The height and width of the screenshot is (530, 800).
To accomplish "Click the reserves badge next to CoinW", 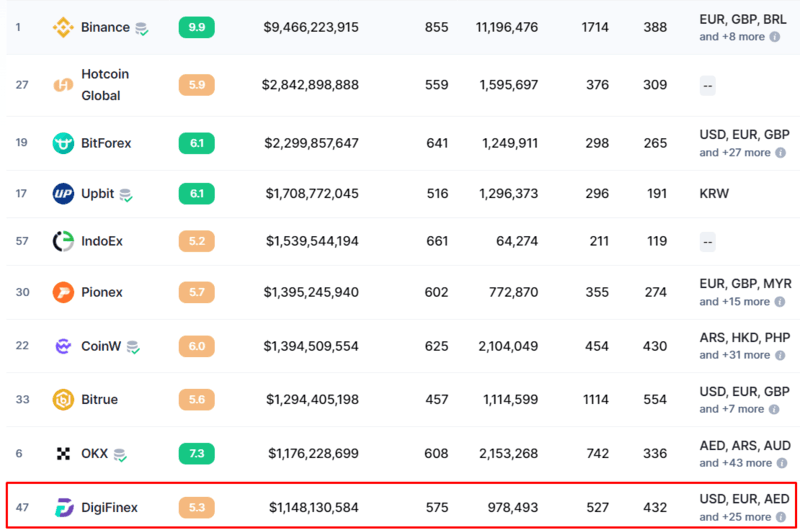I will click(x=133, y=347).
